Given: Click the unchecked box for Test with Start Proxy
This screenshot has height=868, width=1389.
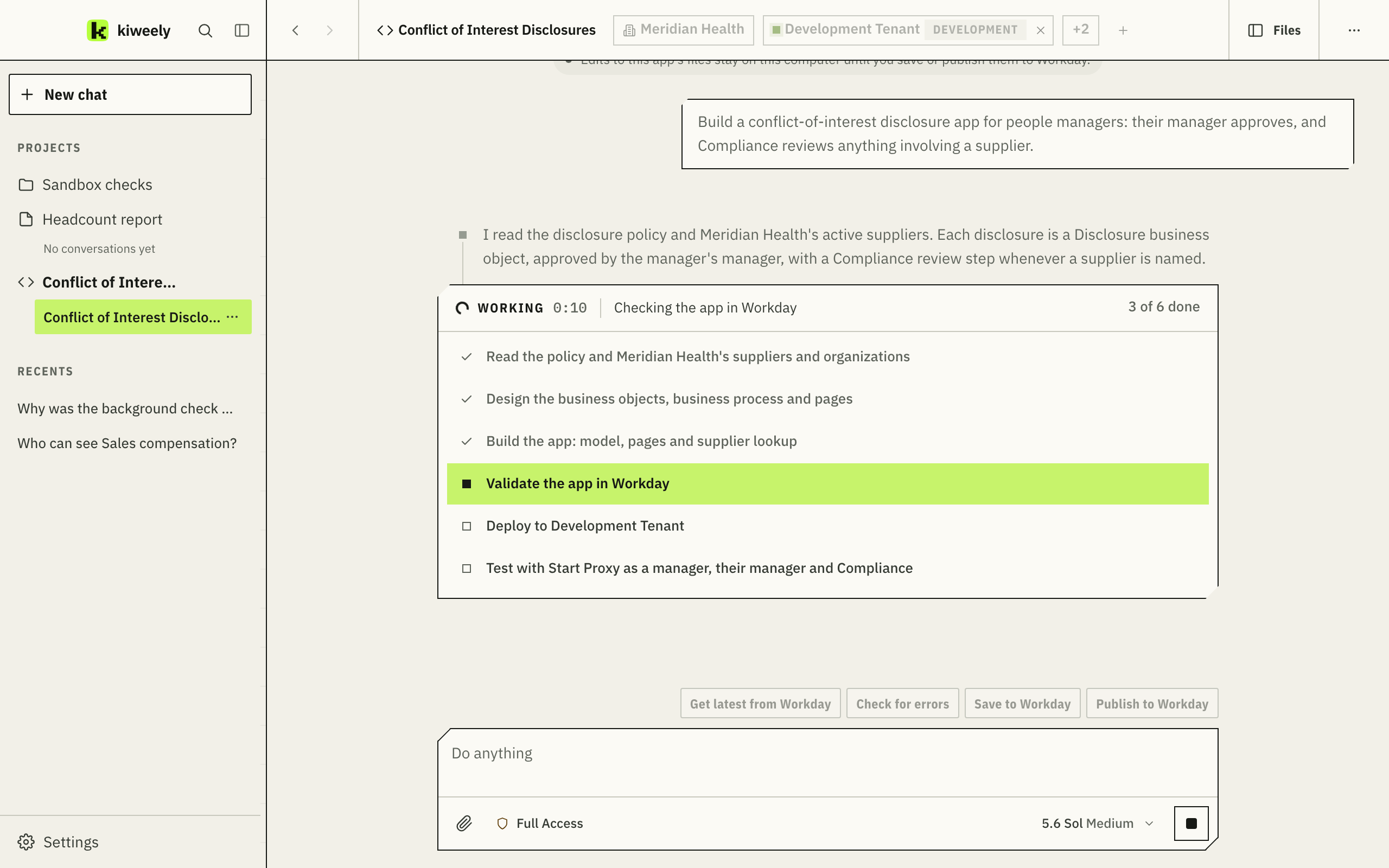Looking at the screenshot, I should [x=467, y=569].
